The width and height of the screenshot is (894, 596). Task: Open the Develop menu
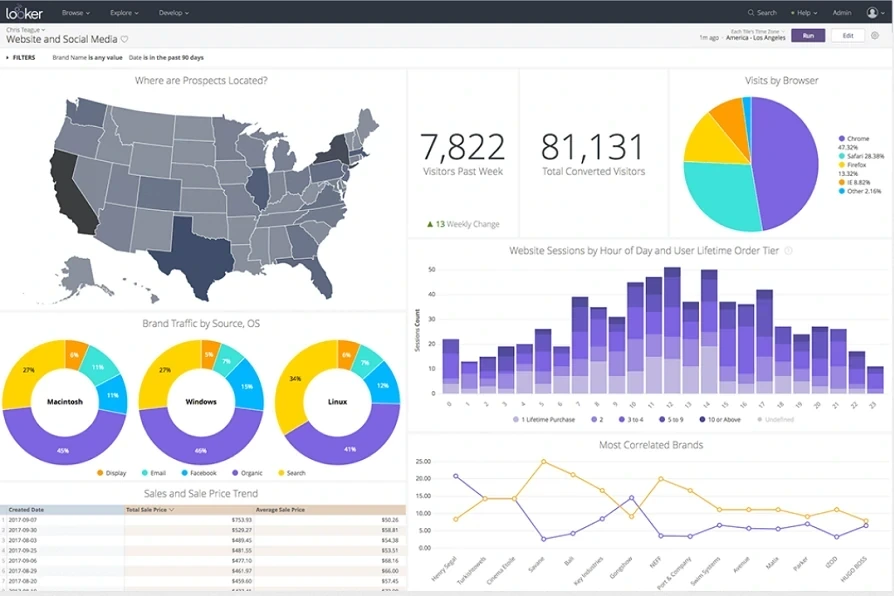tap(172, 12)
